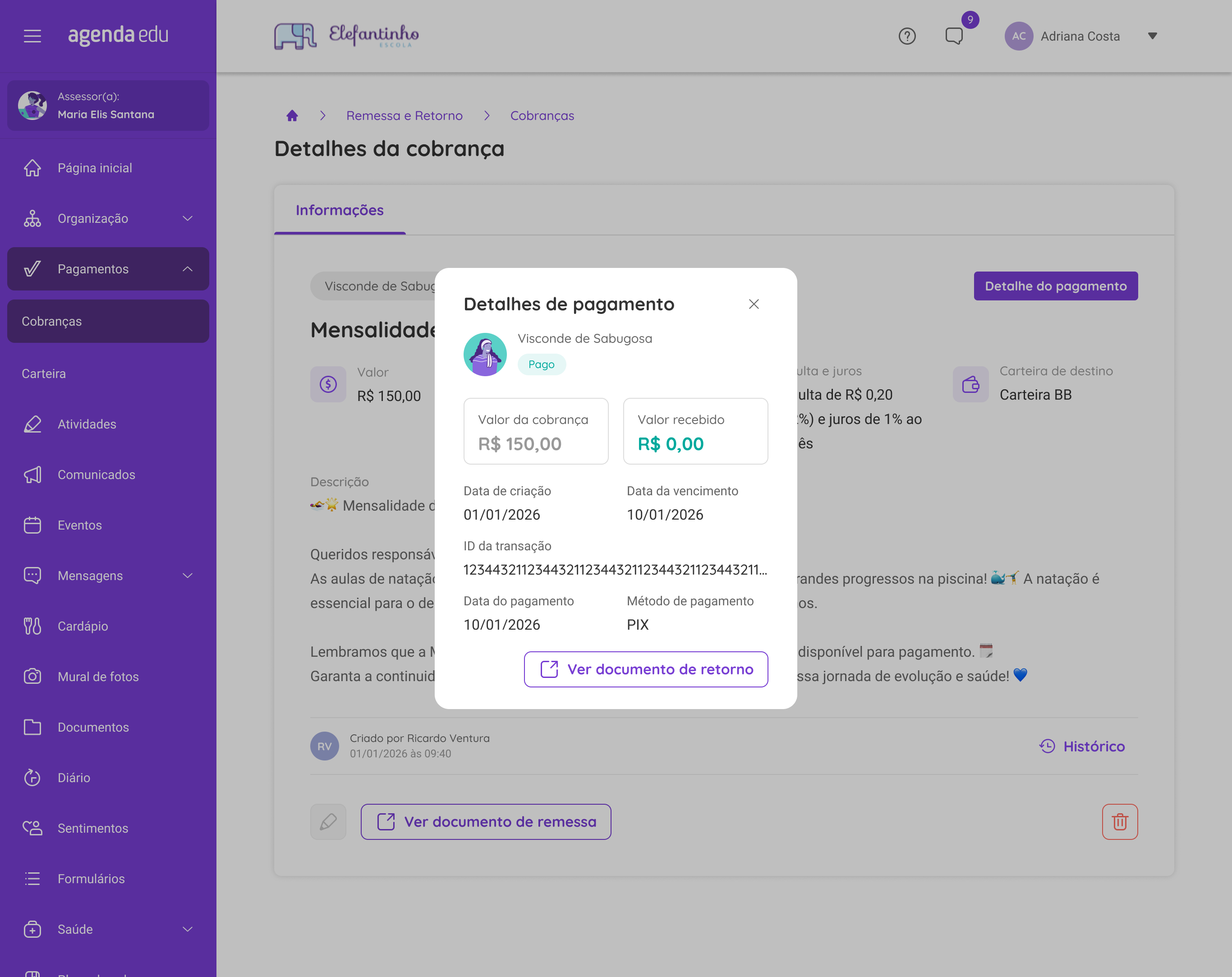Image resolution: width=1232 pixels, height=977 pixels.
Task: Click the red trash delete icon
Action: pyautogui.click(x=1119, y=821)
